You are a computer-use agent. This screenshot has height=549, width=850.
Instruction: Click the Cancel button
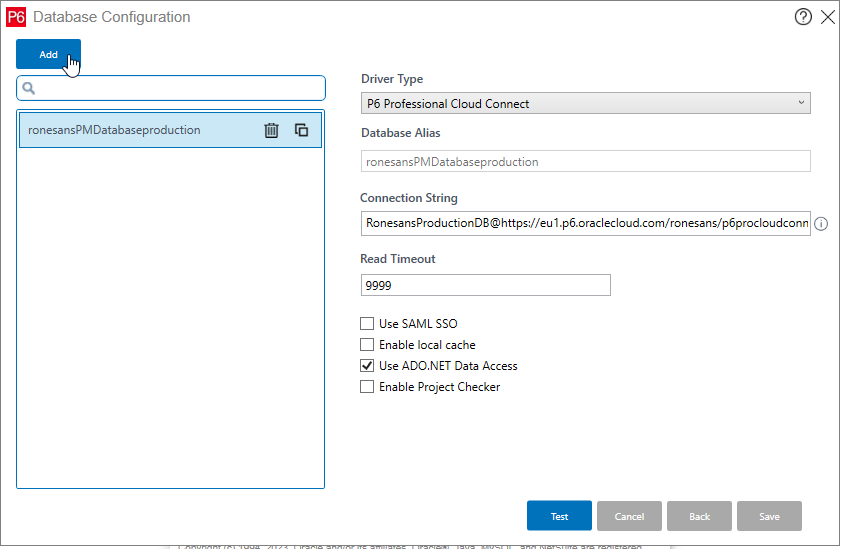click(629, 516)
